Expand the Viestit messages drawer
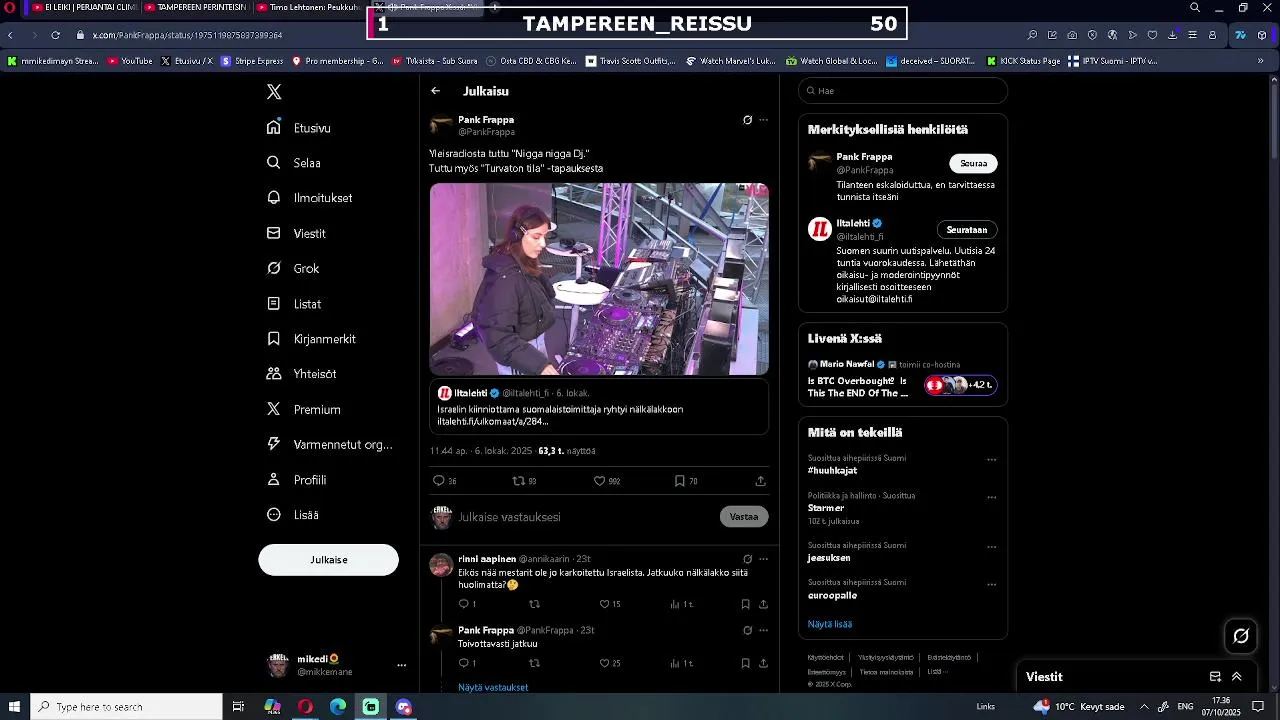 [x=1237, y=677]
